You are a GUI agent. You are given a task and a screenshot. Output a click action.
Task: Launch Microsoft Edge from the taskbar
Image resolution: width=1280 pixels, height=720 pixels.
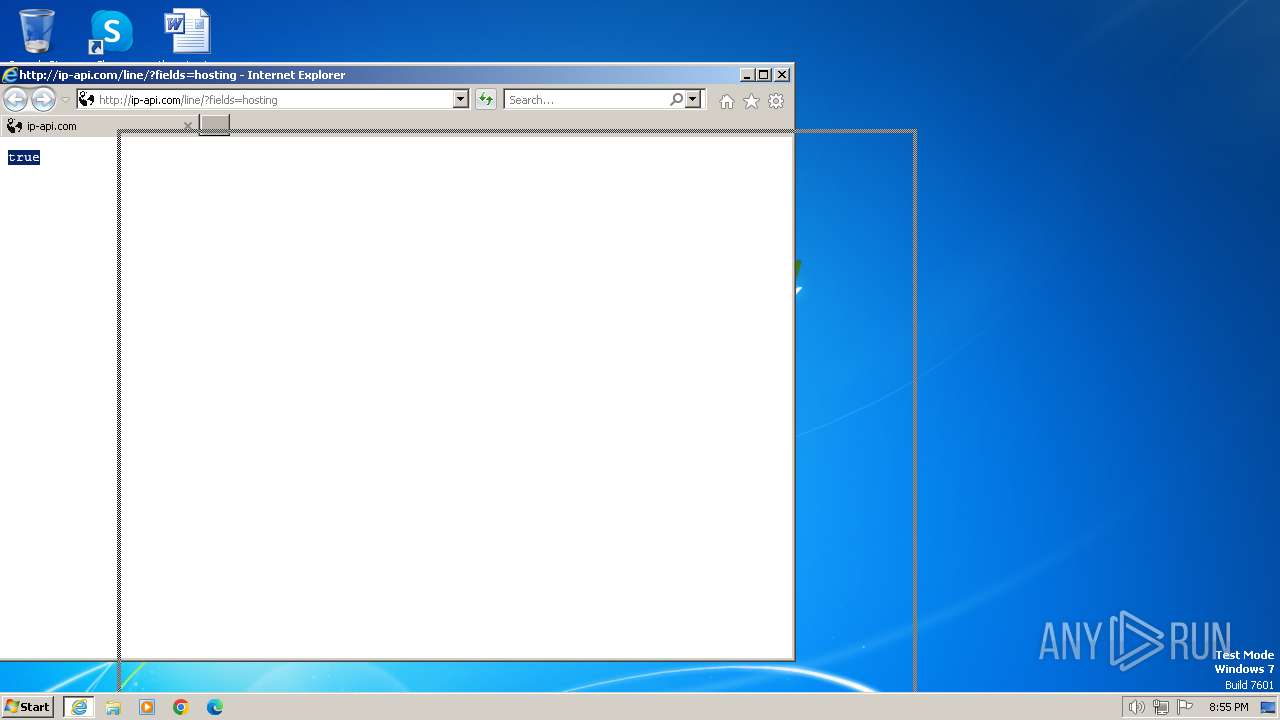215,707
